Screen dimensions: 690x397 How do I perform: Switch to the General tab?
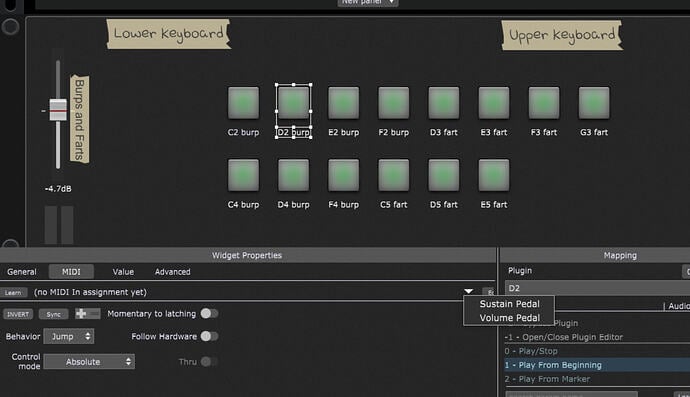22,272
